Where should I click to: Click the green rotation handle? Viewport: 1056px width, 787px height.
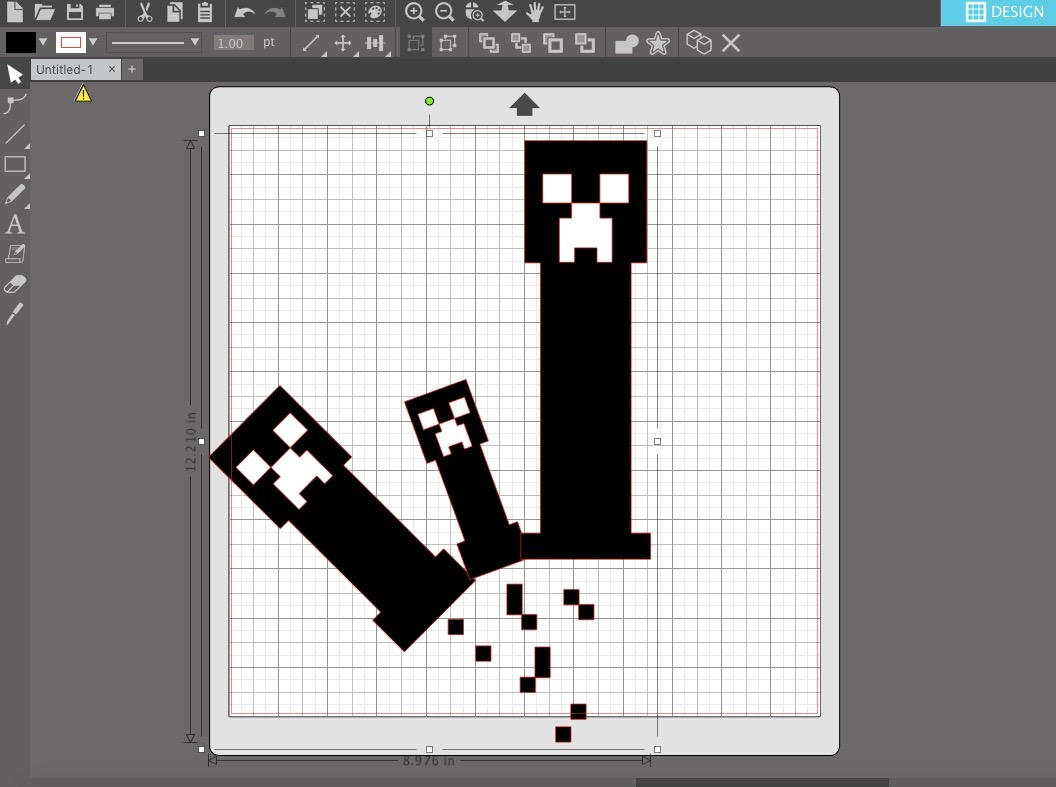[x=430, y=101]
